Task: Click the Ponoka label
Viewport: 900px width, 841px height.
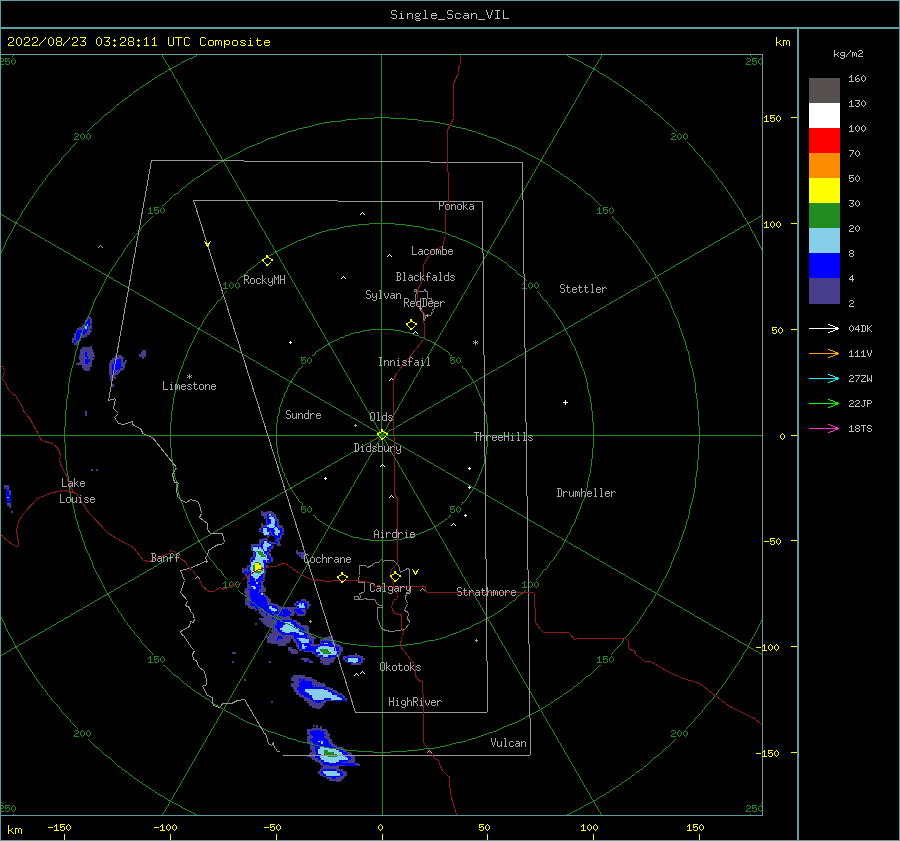Action: pyautogui.click(x=456, y=206)
